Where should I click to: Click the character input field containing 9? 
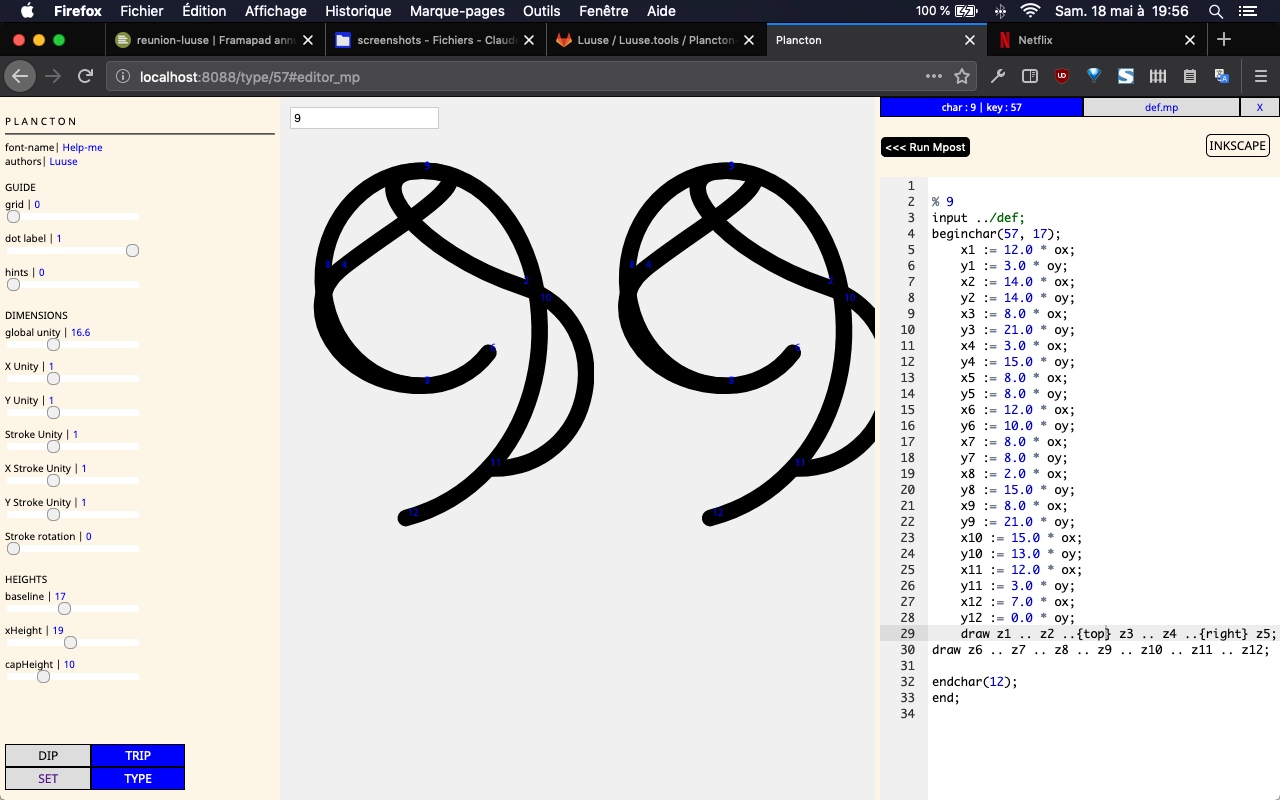[364, 118]
